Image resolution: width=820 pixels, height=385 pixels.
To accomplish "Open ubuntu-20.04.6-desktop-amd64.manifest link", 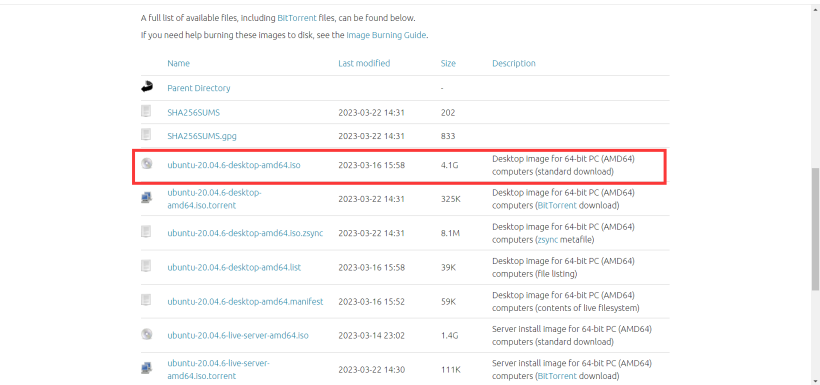I will 245,301.
